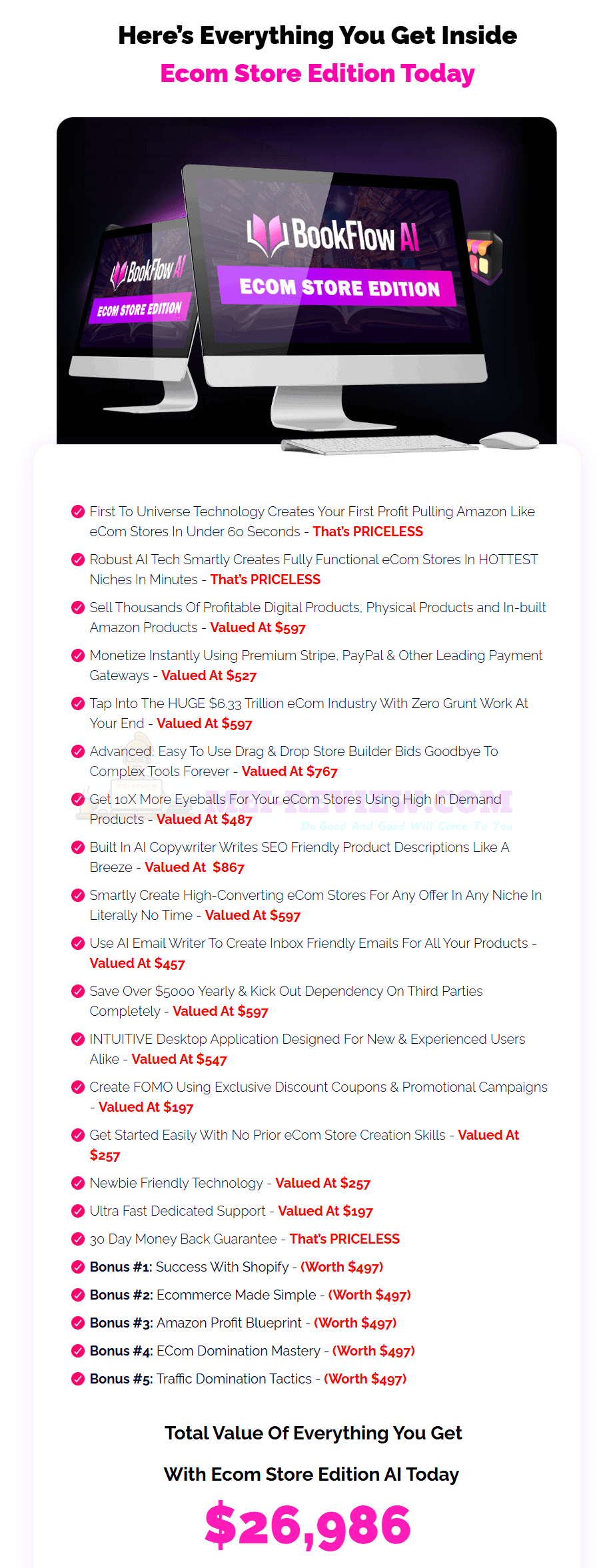Click checkmark beside "Newbie Friendly Technology"
Viewport: 613px width, 1568px height.
click(x=77, y=1183)
